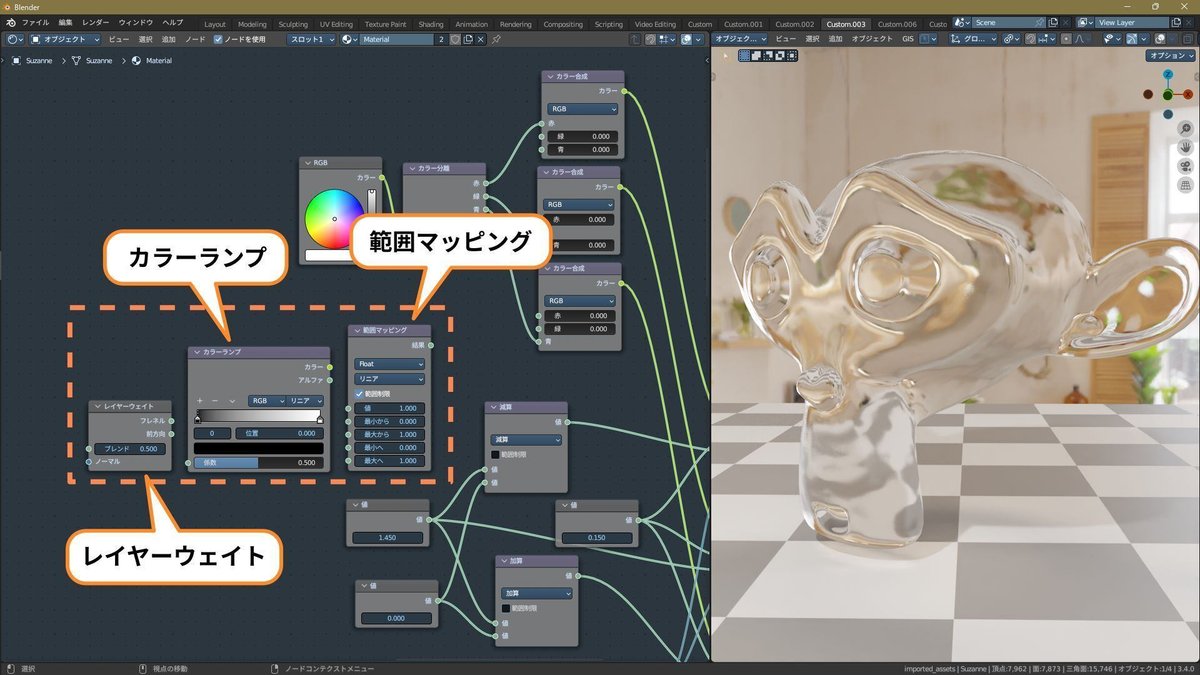Click the Z axis on the navigation gizmo

click(1167, 74)
